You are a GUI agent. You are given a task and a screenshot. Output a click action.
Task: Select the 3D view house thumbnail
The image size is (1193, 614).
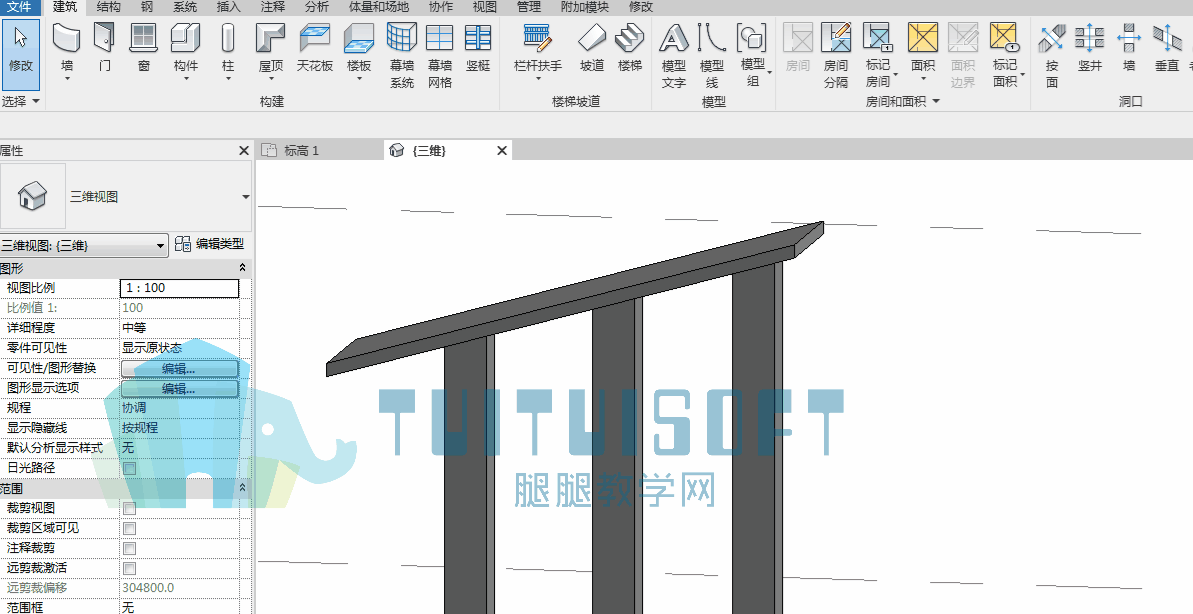click(x=33, y=196)
